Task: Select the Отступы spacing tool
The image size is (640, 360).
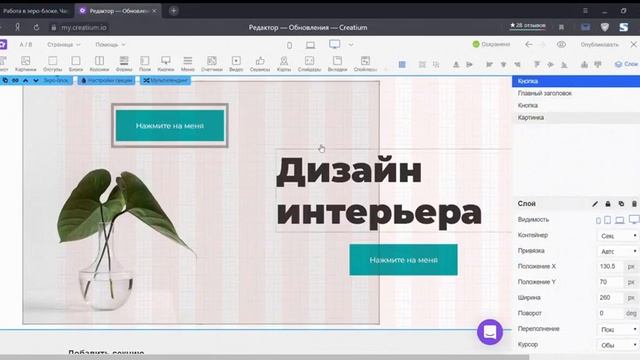Action: pos(52,64)
